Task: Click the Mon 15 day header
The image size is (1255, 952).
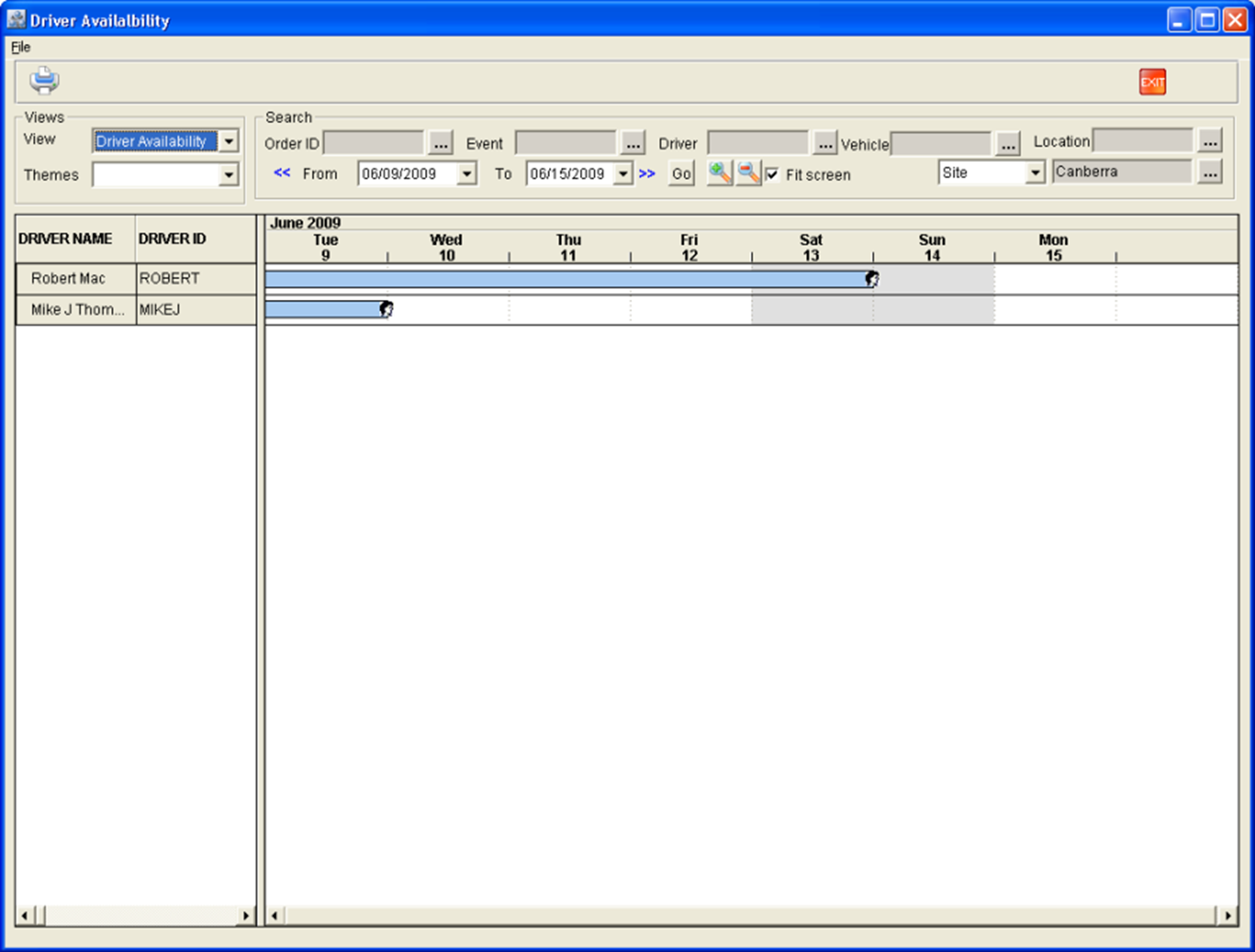Action: 1054,247
